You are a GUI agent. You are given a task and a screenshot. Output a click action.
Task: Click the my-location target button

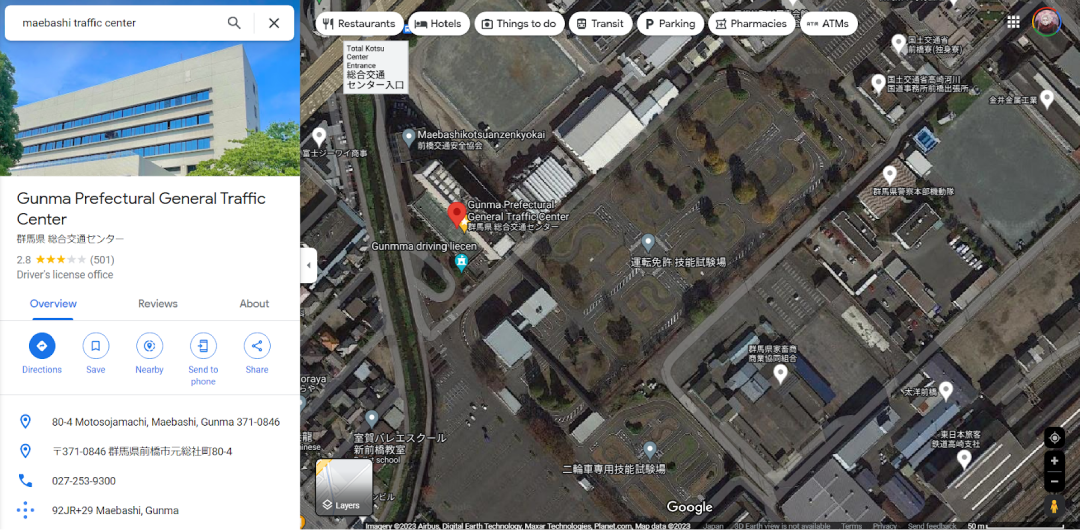pos(1054,438)
